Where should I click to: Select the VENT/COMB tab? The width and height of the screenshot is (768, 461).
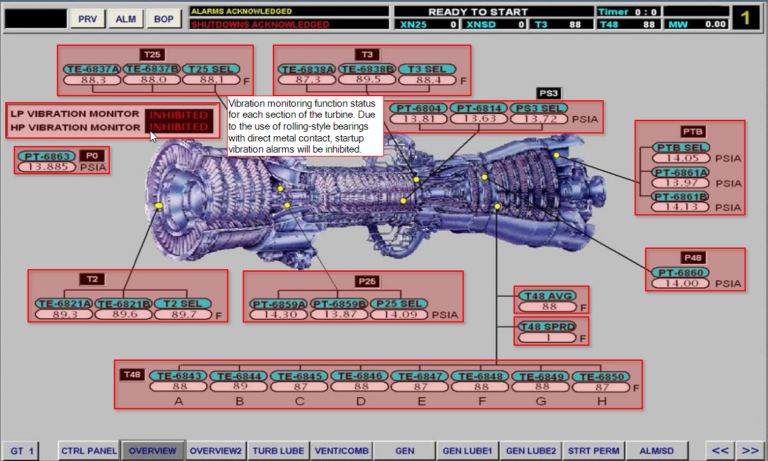click(341, 451)
